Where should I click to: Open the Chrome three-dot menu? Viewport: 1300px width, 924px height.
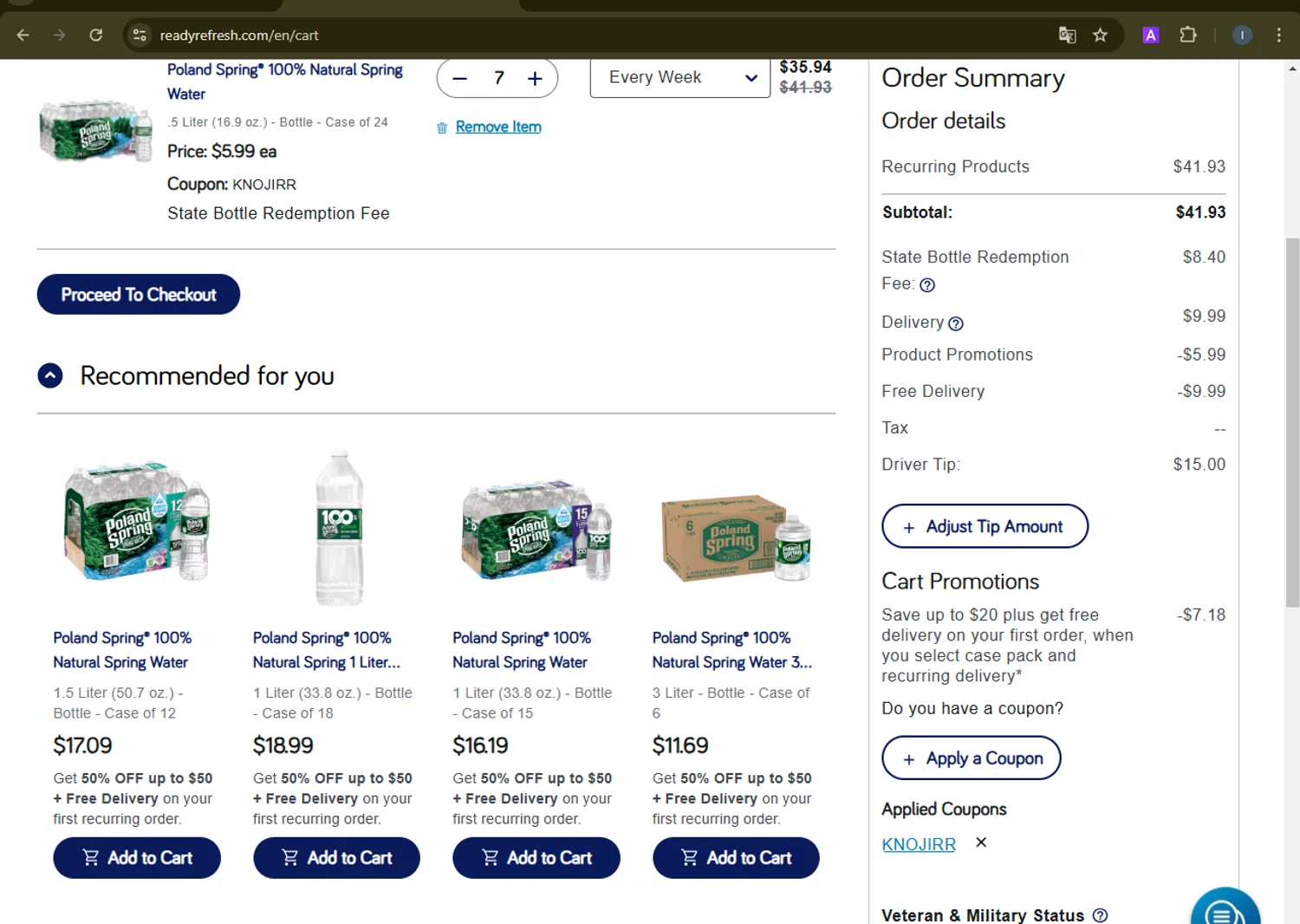point(1278,35)
